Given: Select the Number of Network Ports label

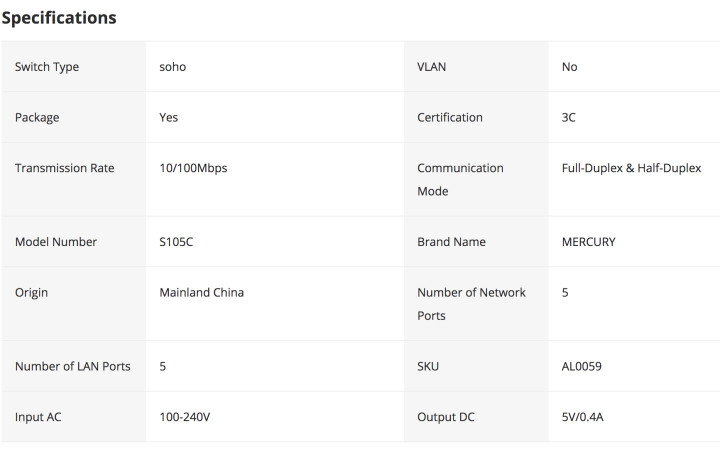Looking at the screenshot, I should (x=471, y=304).
